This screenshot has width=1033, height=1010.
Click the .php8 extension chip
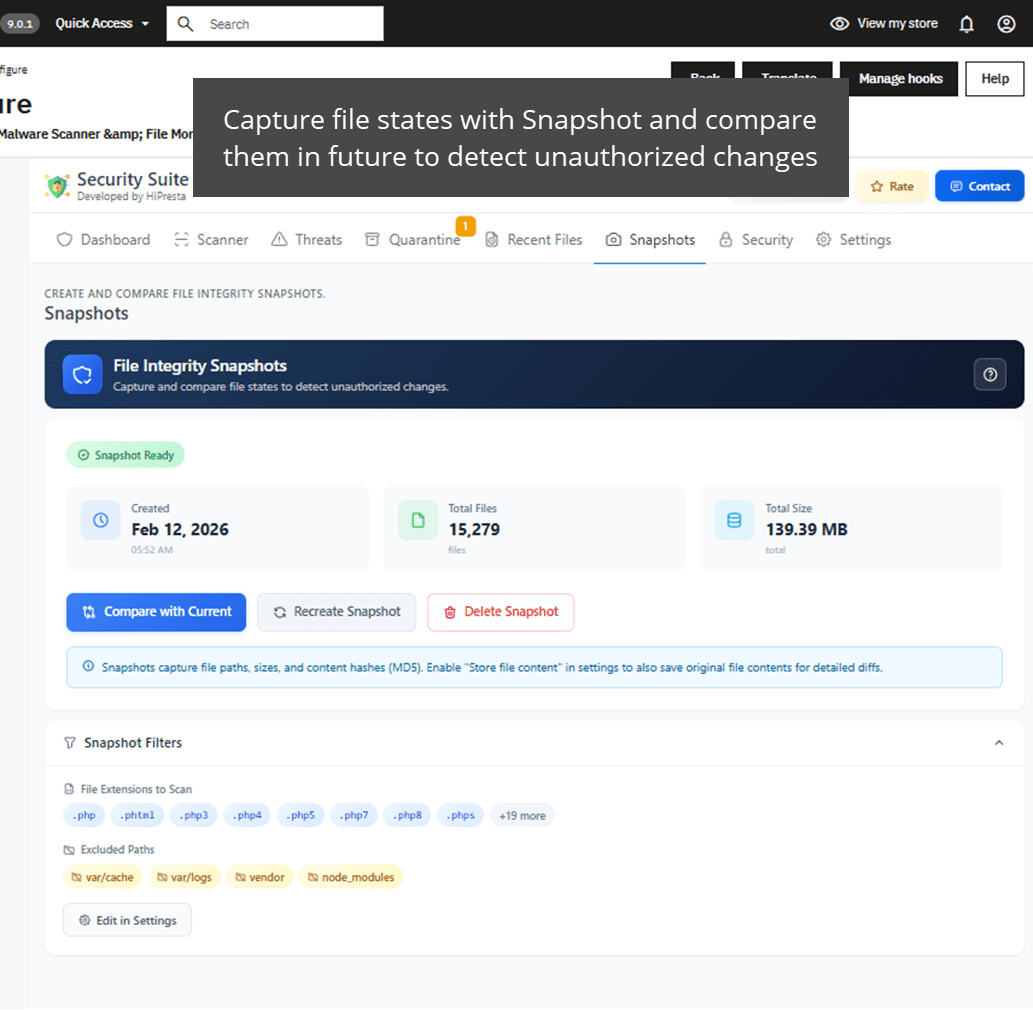406,816
